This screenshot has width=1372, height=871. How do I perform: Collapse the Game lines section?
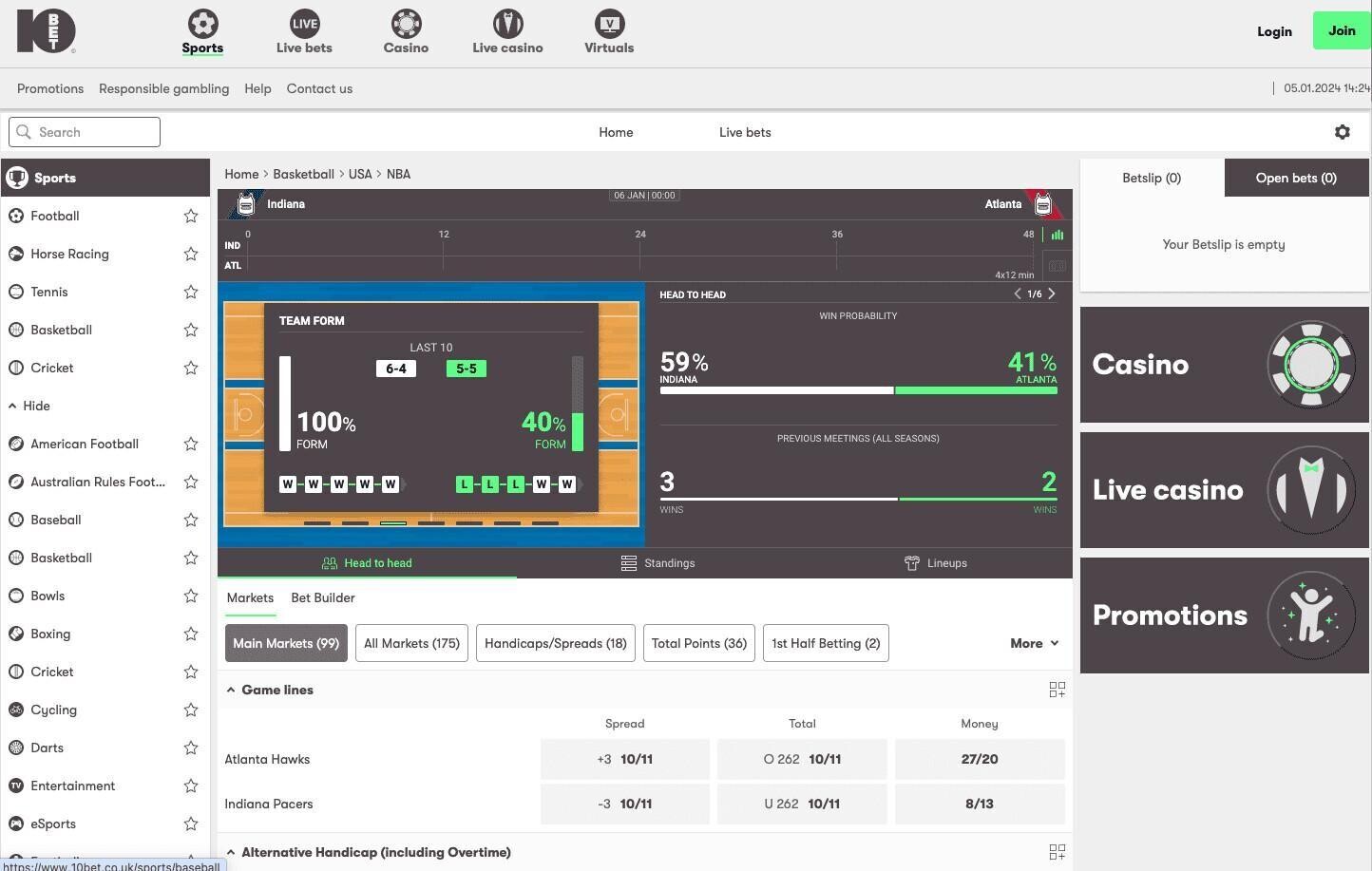[x=231, y=690]
